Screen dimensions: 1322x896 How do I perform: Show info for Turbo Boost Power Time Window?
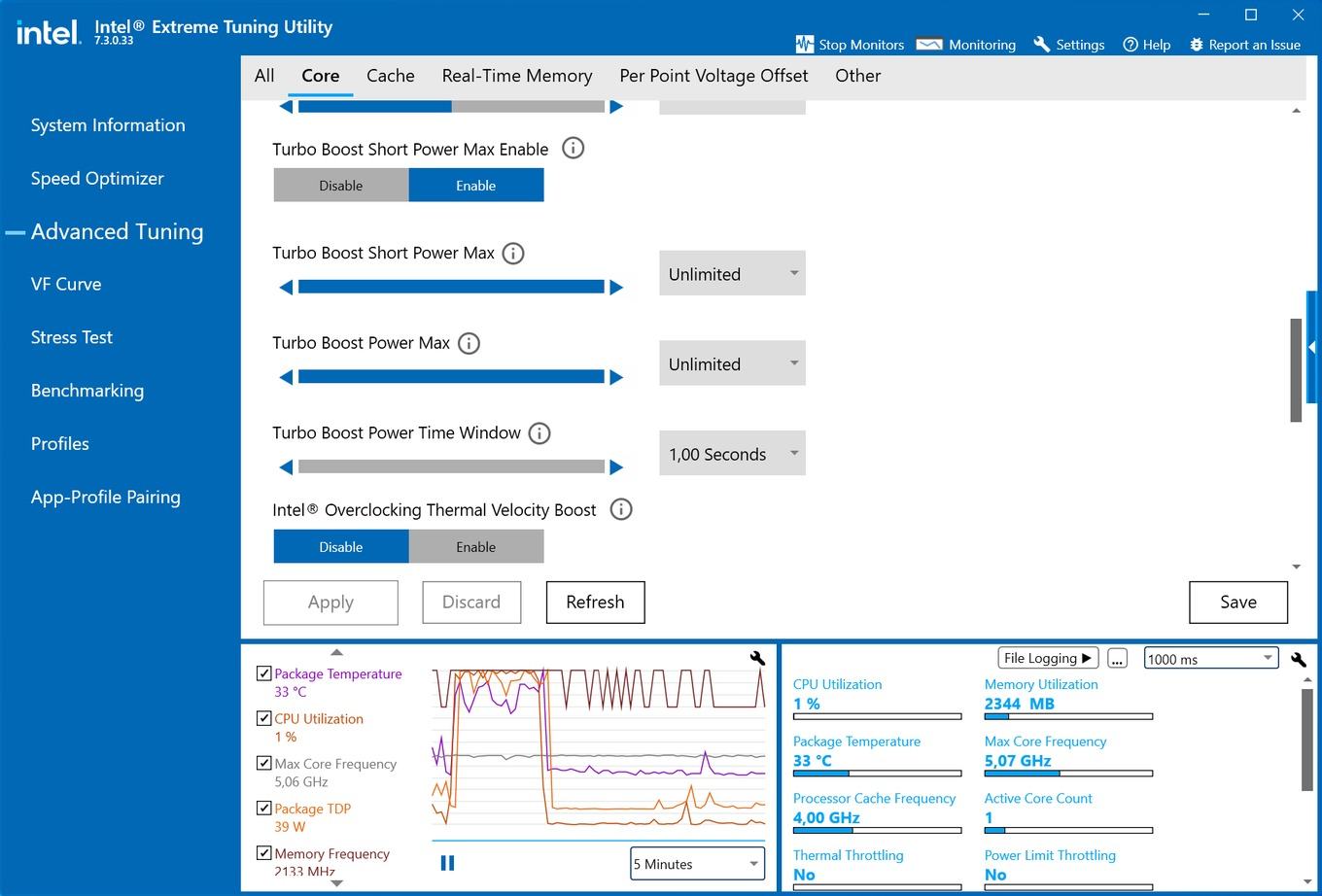point(539,433)
